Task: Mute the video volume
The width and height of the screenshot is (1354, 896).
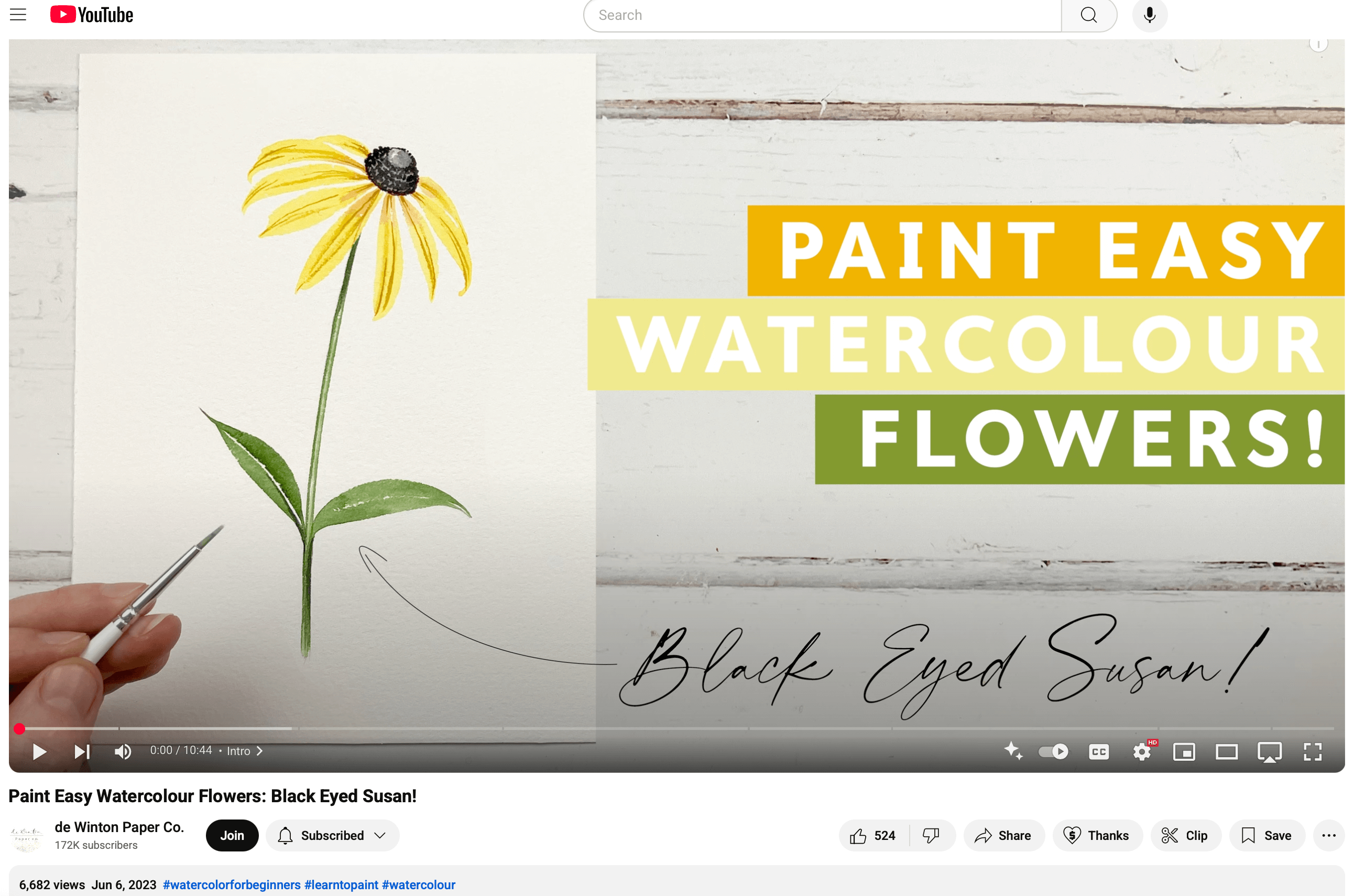Action: (x=122, y=751)
